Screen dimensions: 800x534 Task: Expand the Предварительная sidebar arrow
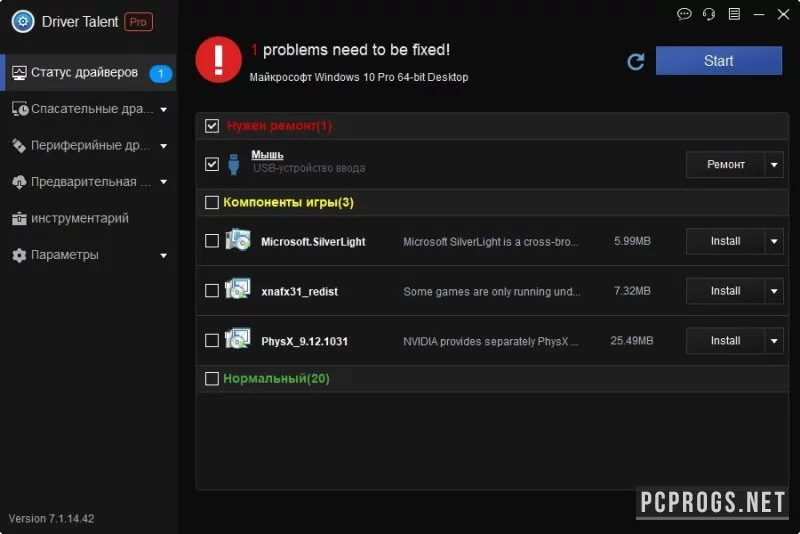tap(164, 182)
